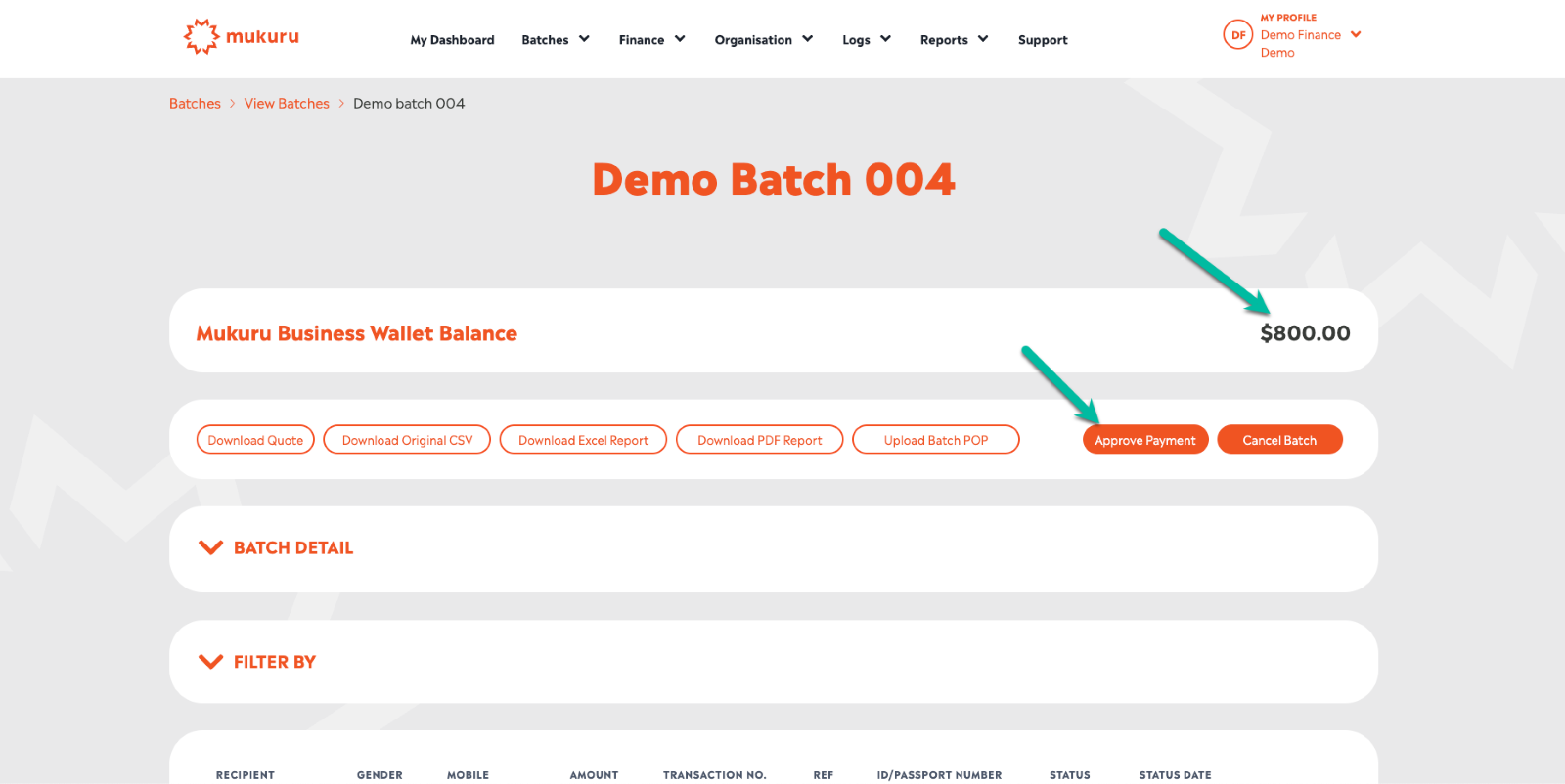
Task: Open the Finance dropdown menu
Action: pyautogui.click(x=651, y=40)
